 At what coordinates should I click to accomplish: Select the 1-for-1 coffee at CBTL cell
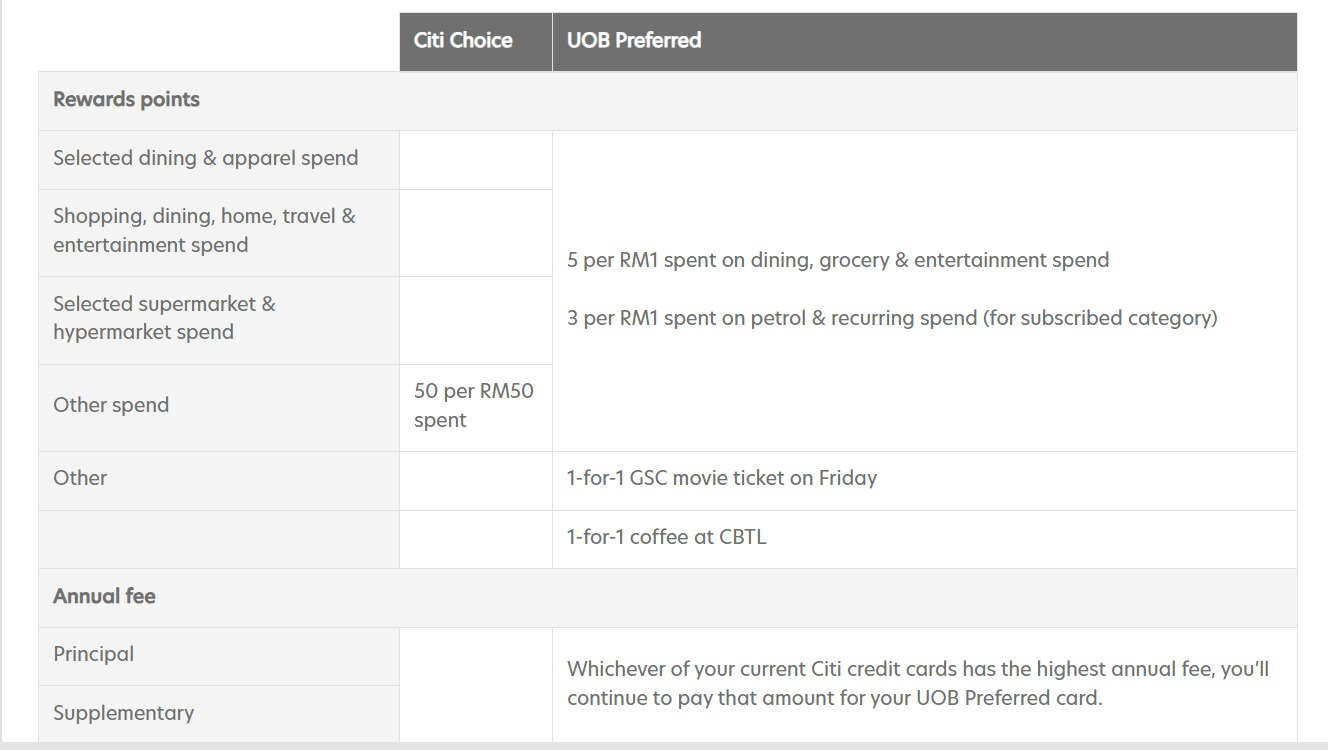click(x=667, y=537)
